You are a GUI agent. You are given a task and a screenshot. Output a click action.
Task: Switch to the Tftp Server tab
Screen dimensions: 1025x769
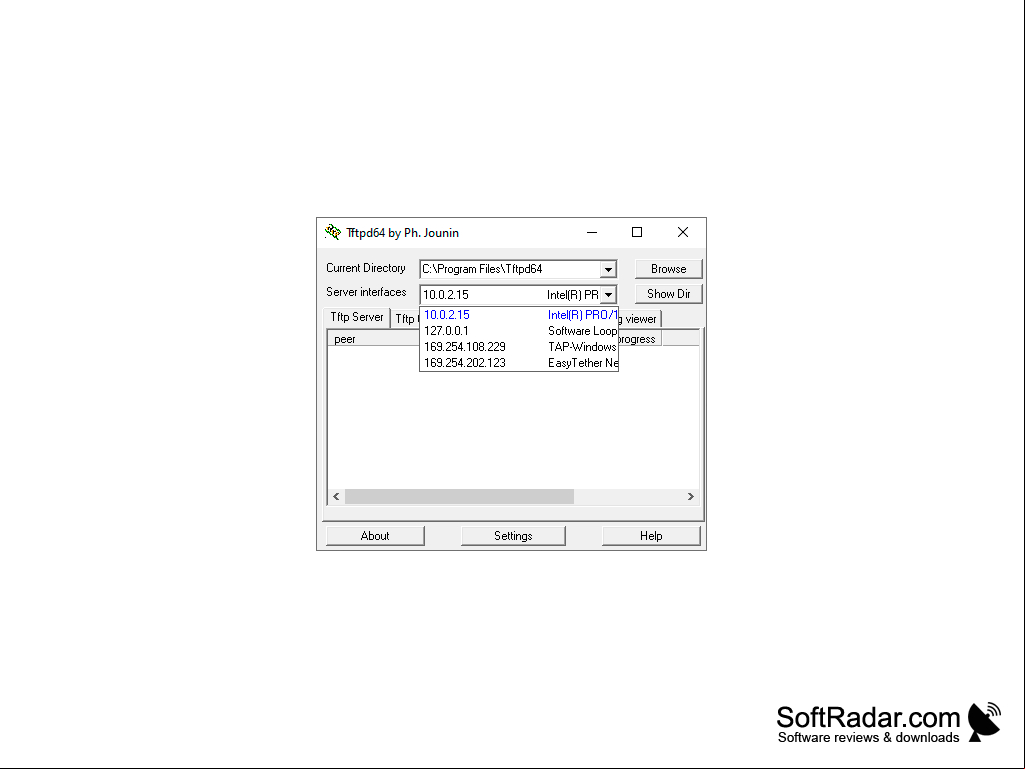[357, 317]
